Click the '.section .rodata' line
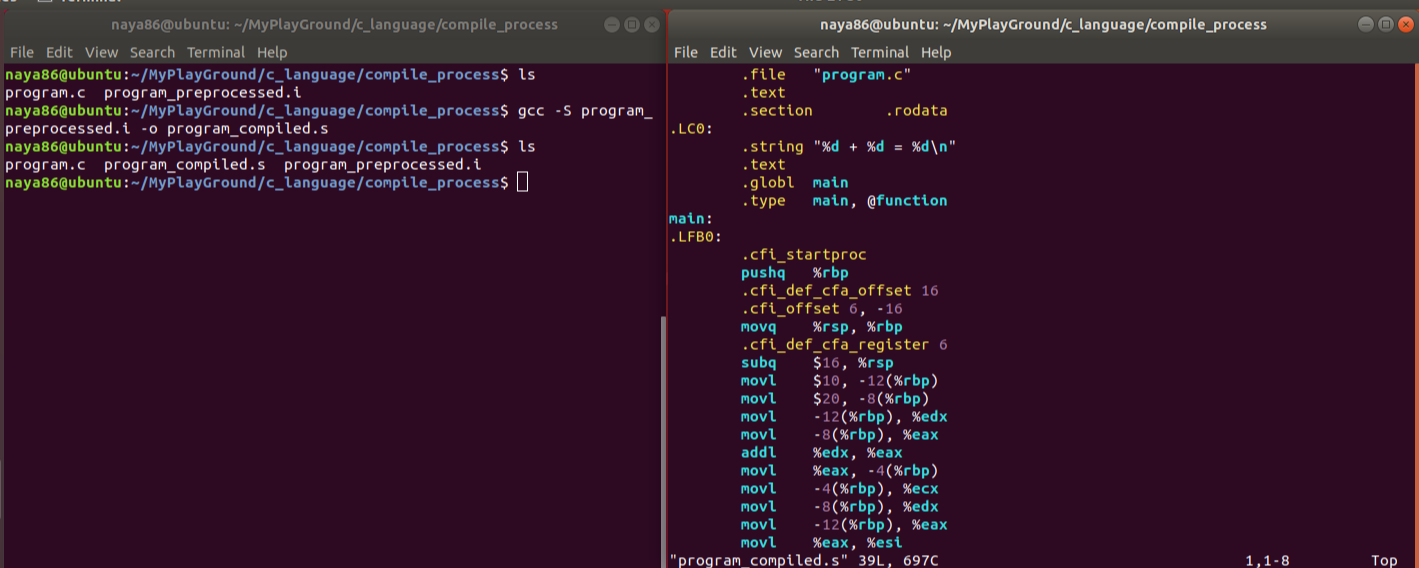This screenshot has width=1419, height=568. coord(844,110)
